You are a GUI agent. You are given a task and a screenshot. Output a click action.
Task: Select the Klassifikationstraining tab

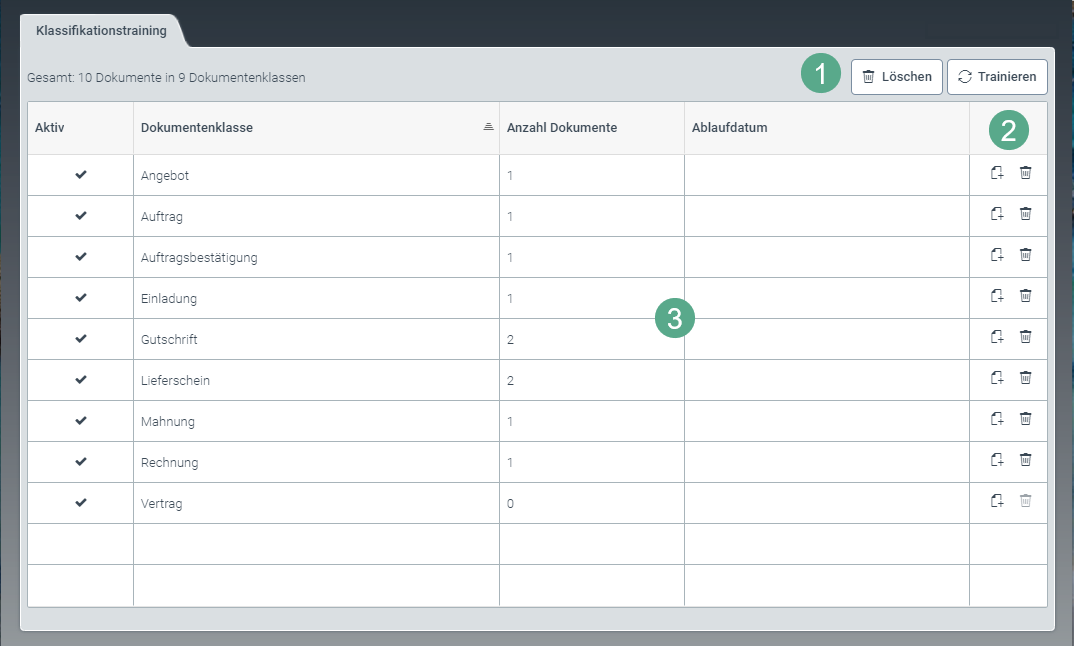101,31
